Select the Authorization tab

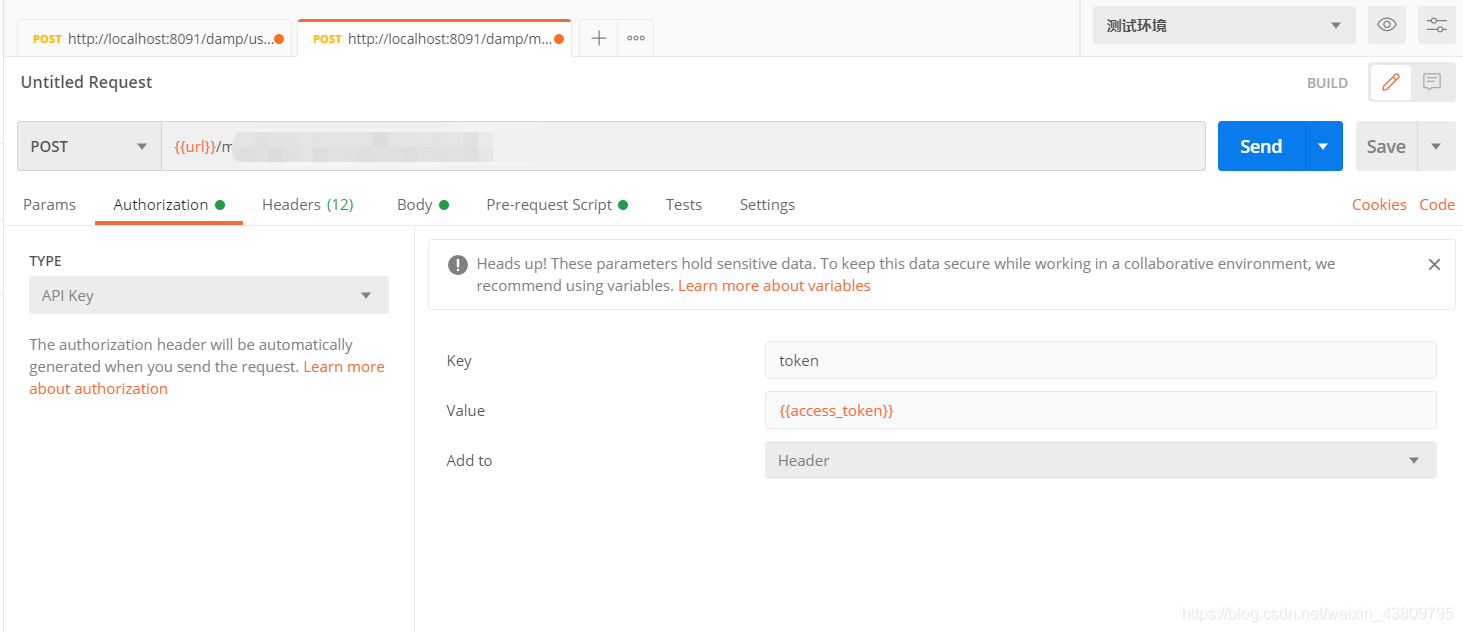click(x=169, y=204)
